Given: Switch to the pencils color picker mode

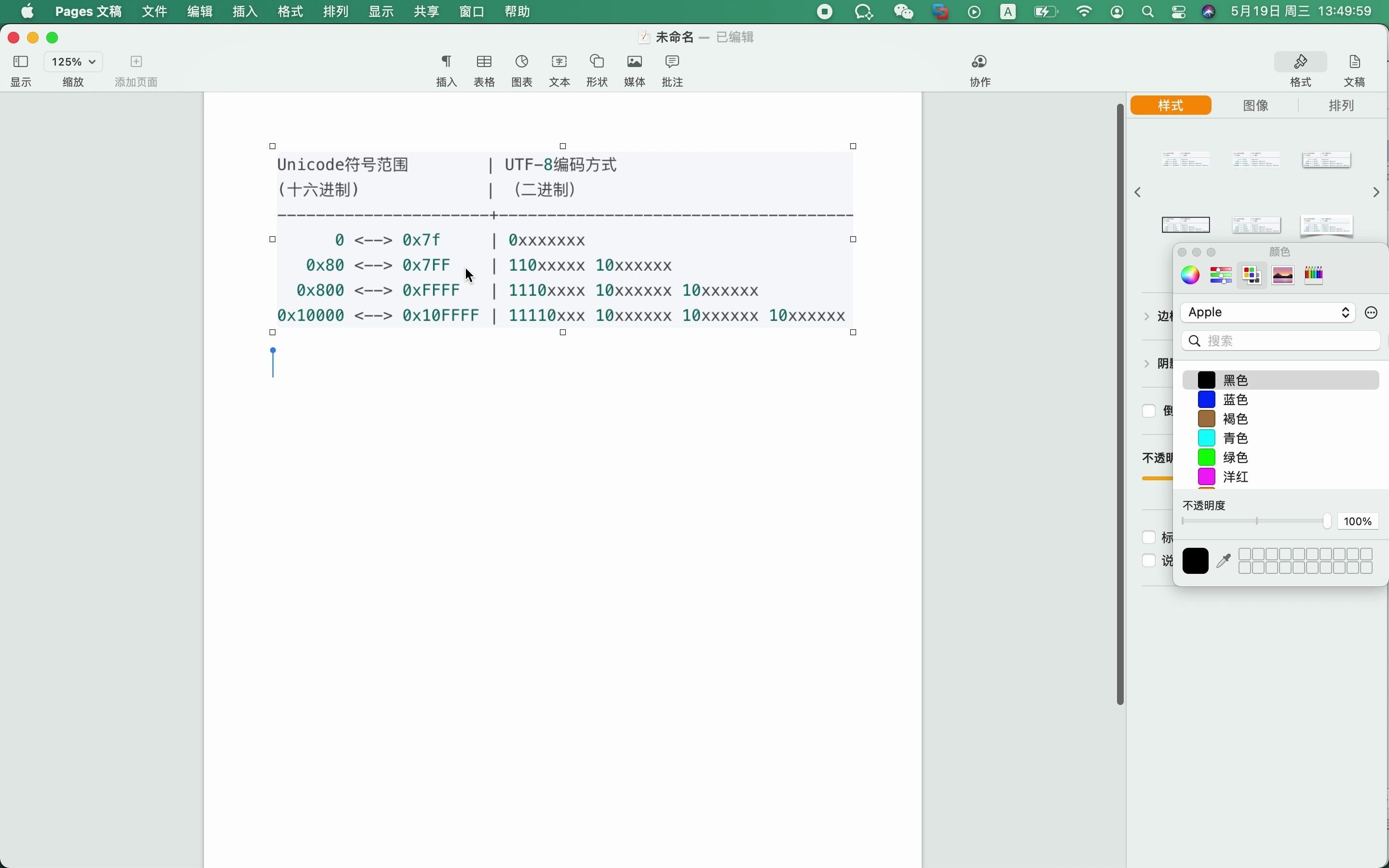Looking at the screenshot, I should click(1314, 275).
